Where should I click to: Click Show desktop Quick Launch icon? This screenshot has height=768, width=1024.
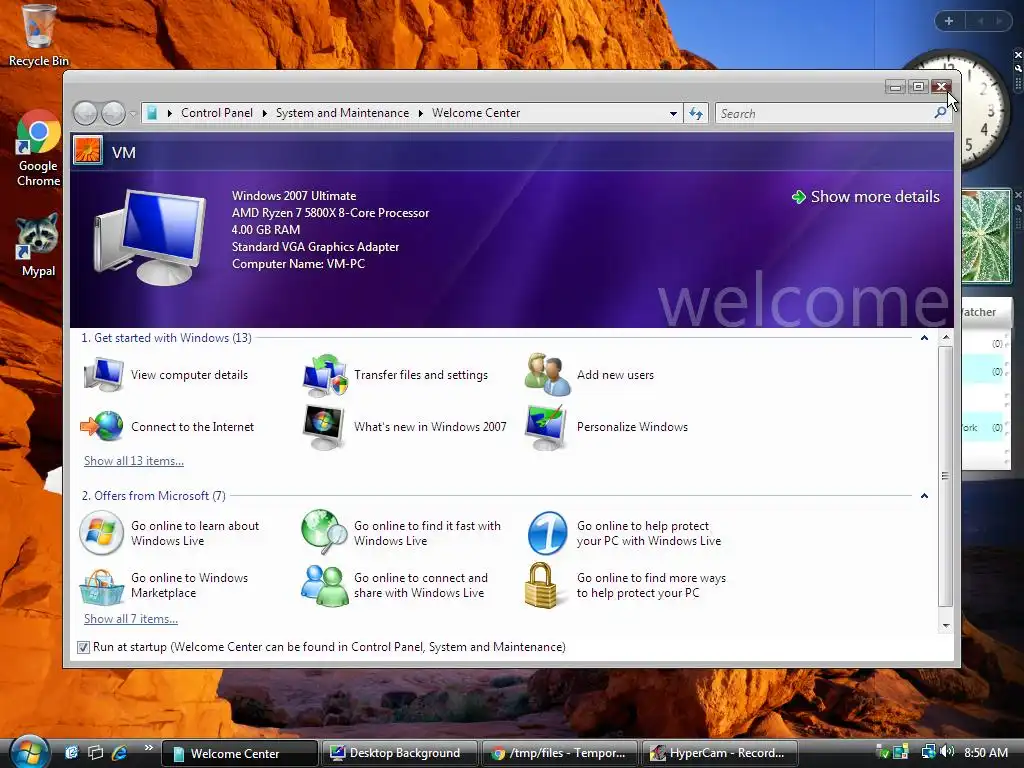point(71,752)
